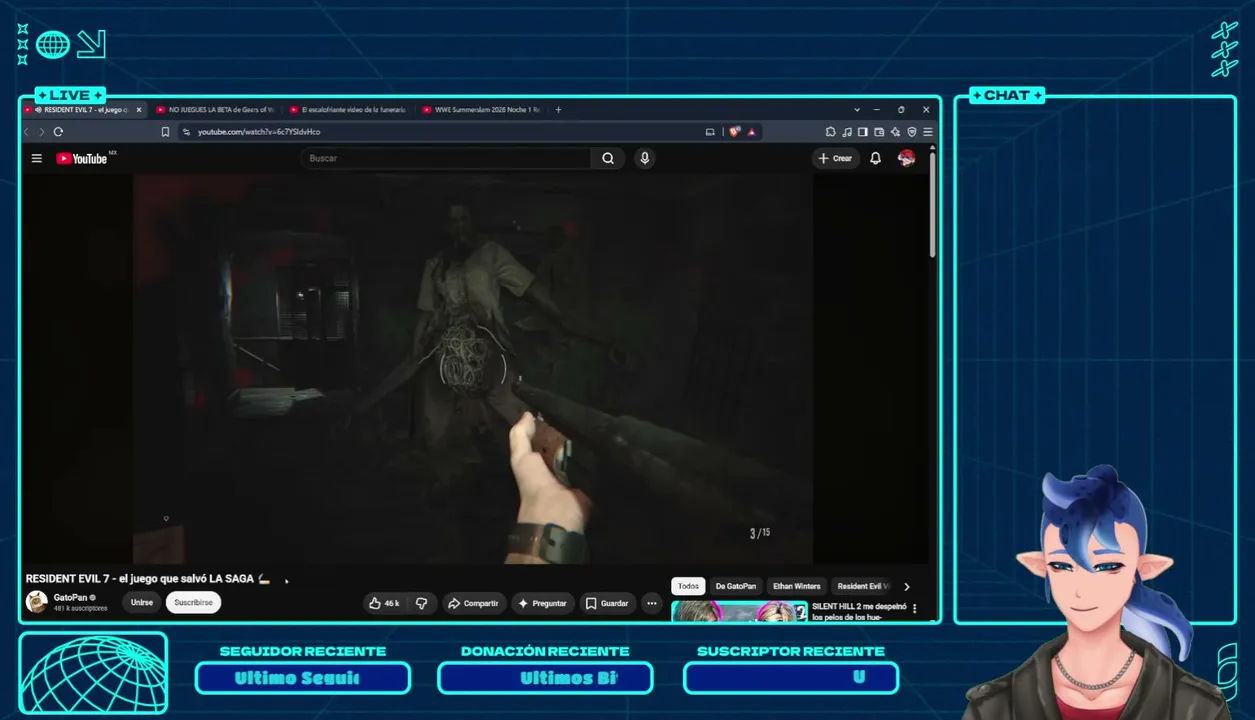This screenshot has width=1255, height=720.
Task: Close the RESIDENT EVIL 7 tab
Action: (139, 110)
